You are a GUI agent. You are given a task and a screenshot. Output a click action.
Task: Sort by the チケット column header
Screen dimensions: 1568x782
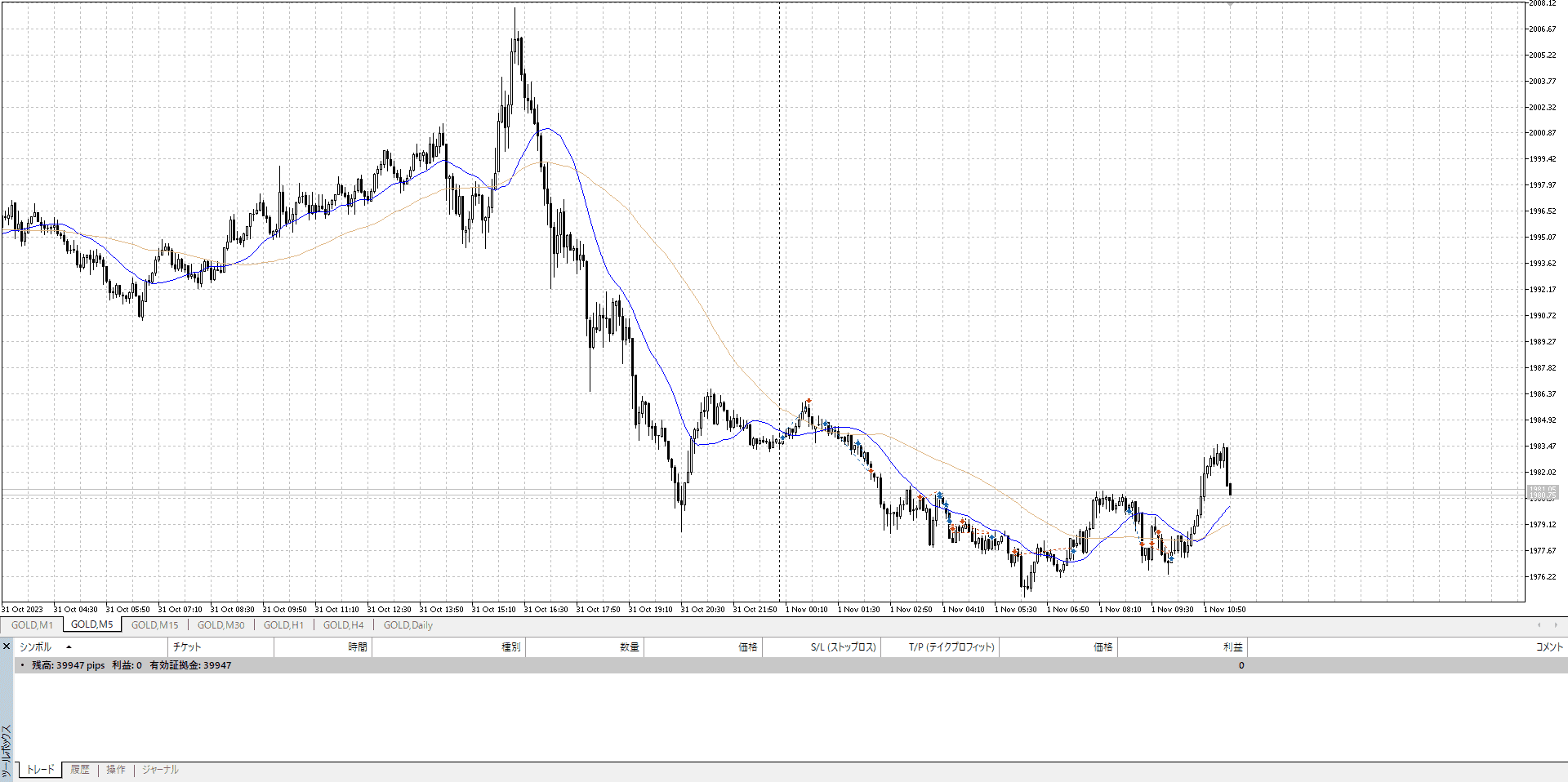pyautogui.click(x=187, y=647)
